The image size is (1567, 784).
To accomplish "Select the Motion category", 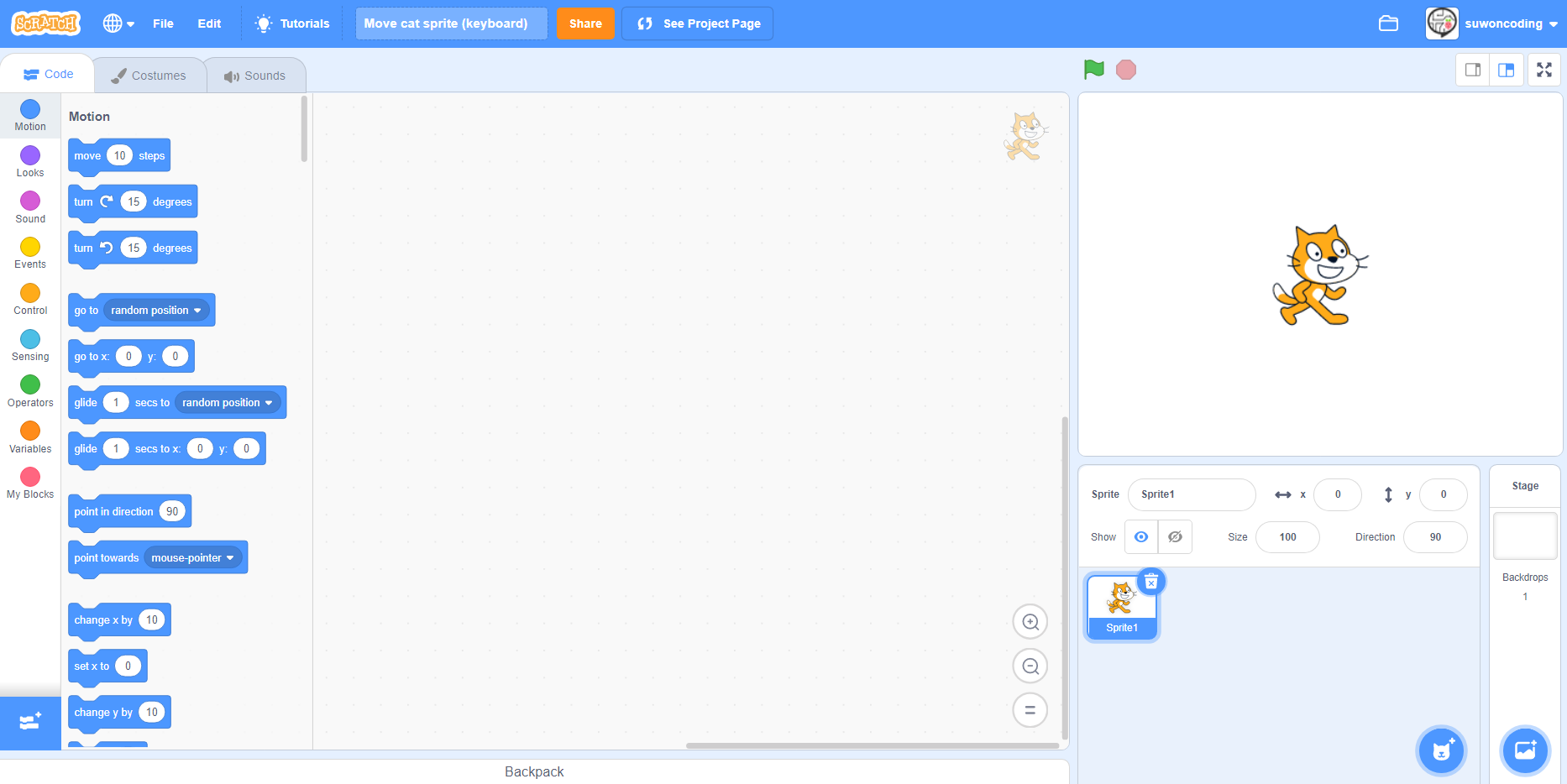I will click(x=30, y=116).
